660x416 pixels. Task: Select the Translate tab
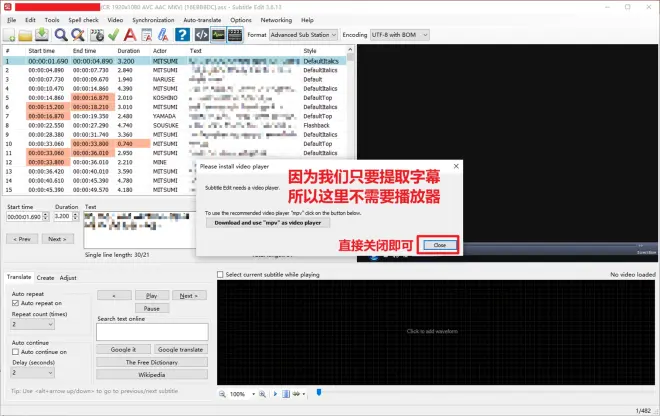19,277
